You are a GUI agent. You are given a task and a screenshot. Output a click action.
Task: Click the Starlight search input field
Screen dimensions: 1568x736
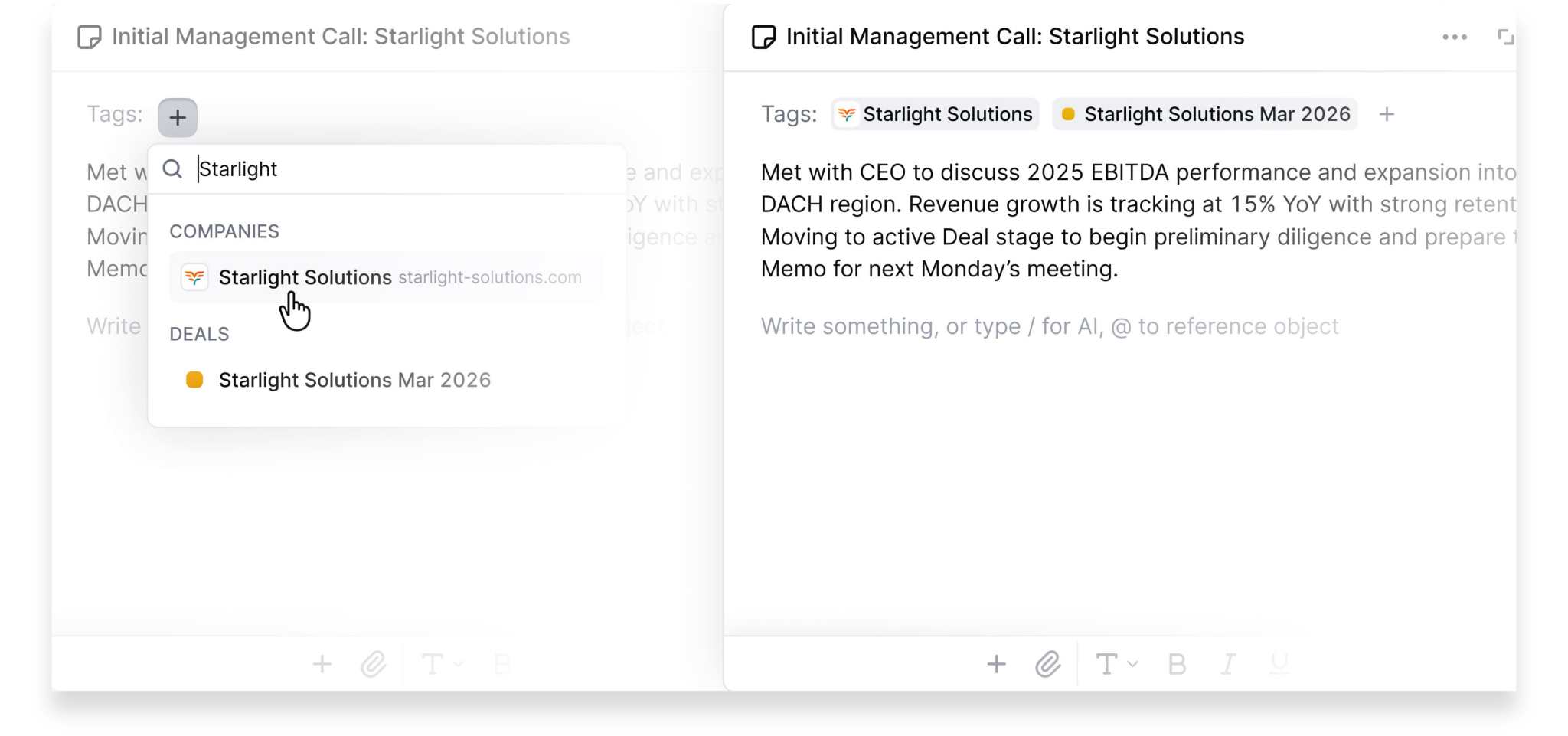point(306,168)
